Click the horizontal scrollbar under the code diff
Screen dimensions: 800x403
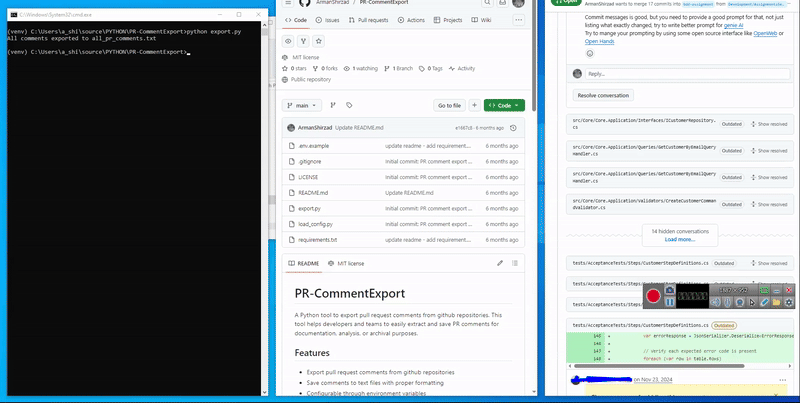coord(659,366)
